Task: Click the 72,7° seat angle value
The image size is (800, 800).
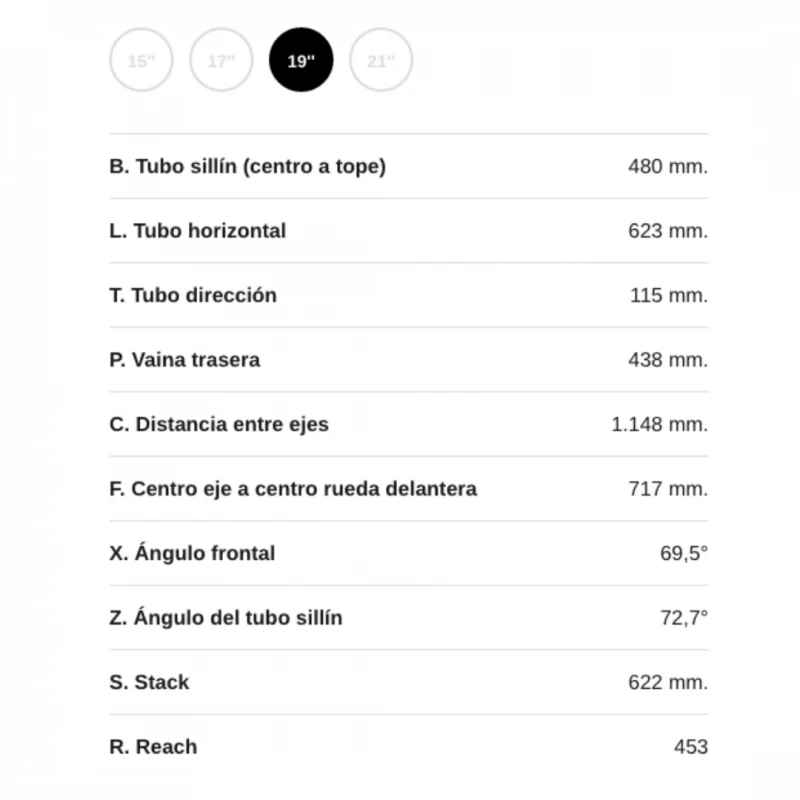Action: tap(683, 618)
